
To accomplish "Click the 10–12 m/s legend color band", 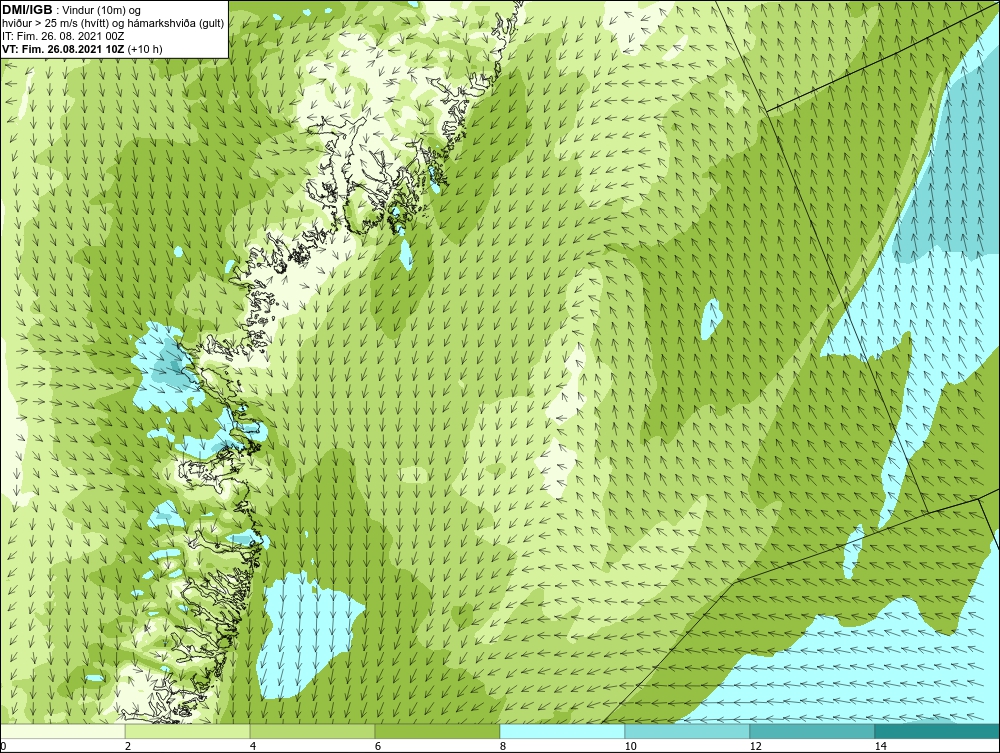I will [688, 731].
